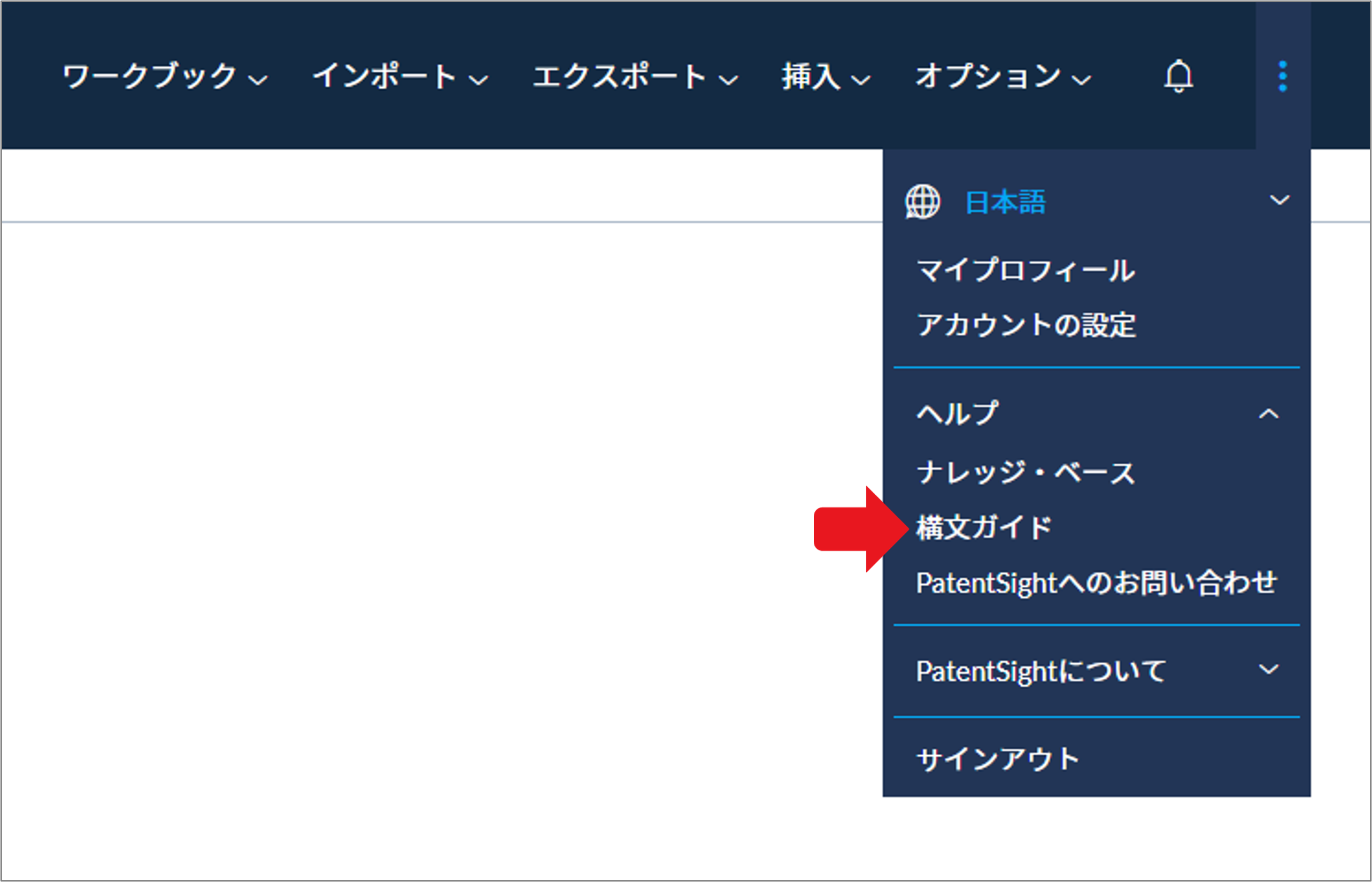Viewport: 1372px width, 882px height.
Task: Open ナレッジ・ベース link
Action: [1026, 473]
